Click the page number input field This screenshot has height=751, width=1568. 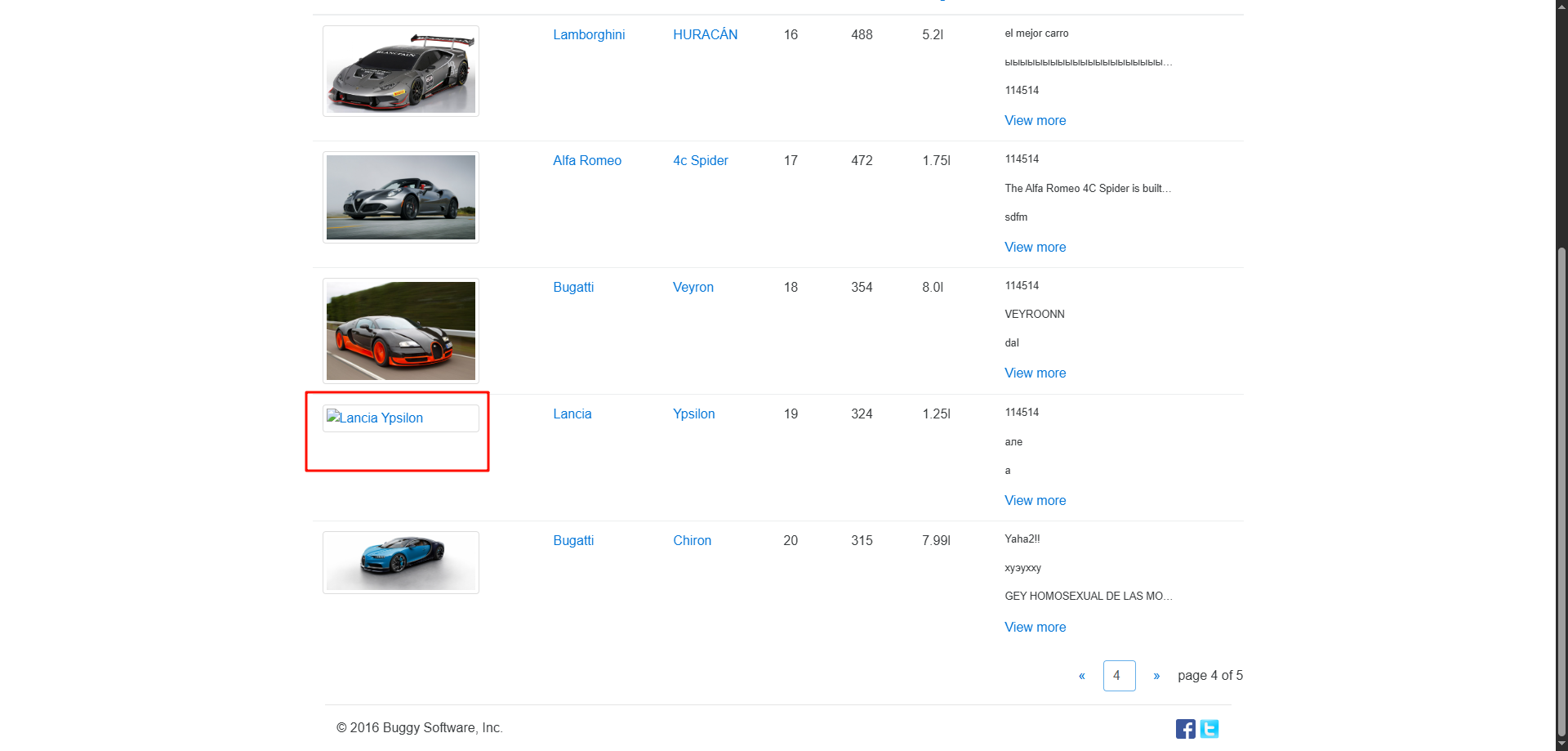pyautogui.click(x=1119, y=676)
